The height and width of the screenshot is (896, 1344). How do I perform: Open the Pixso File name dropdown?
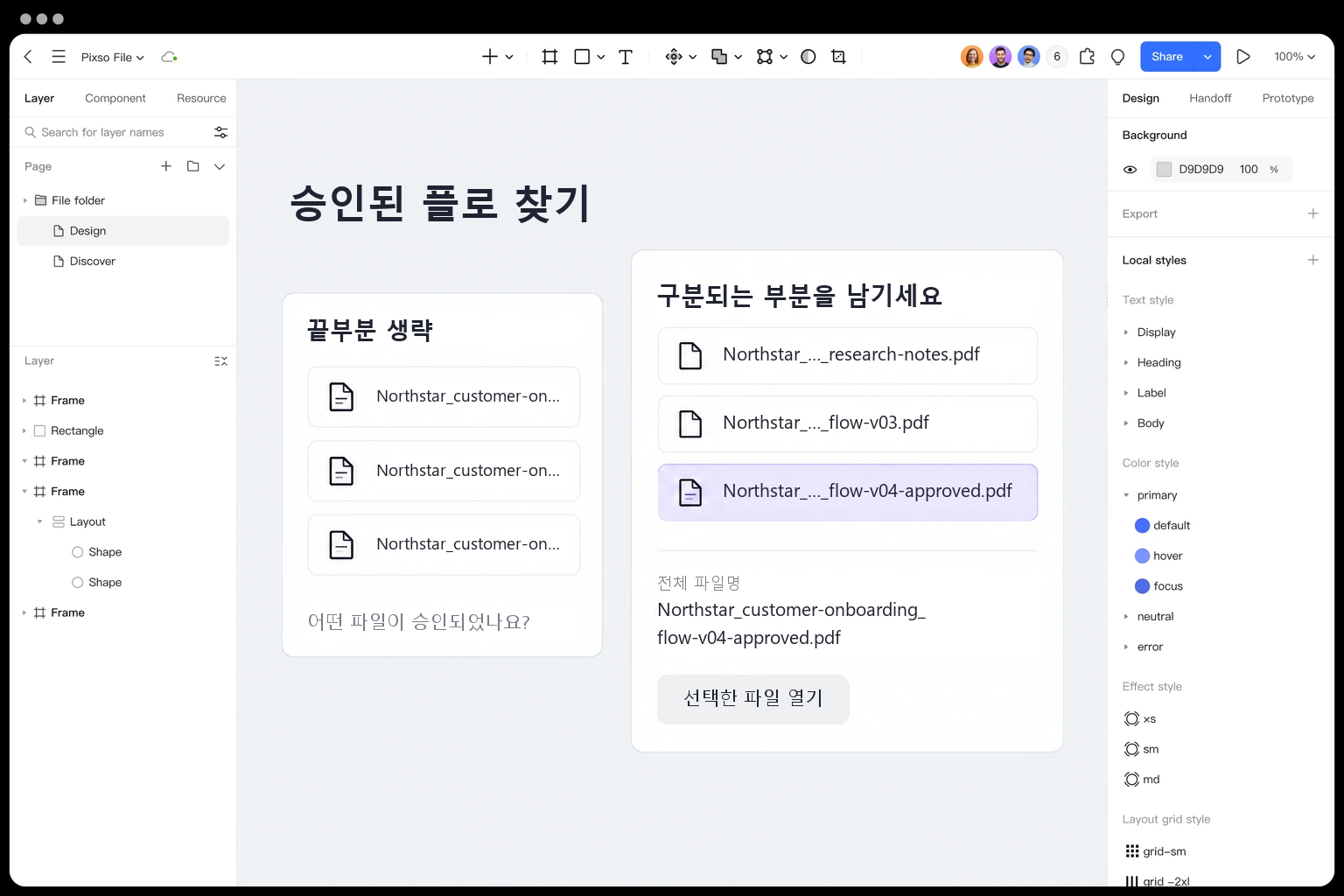click(x=113, y=57)
